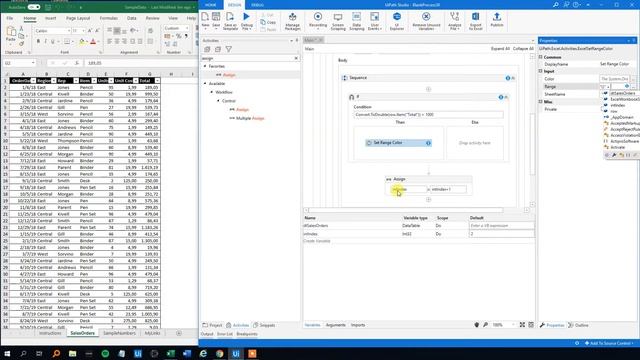Click the Excel icon on the taskbar
Screen dimensions: 640x360
171,353
